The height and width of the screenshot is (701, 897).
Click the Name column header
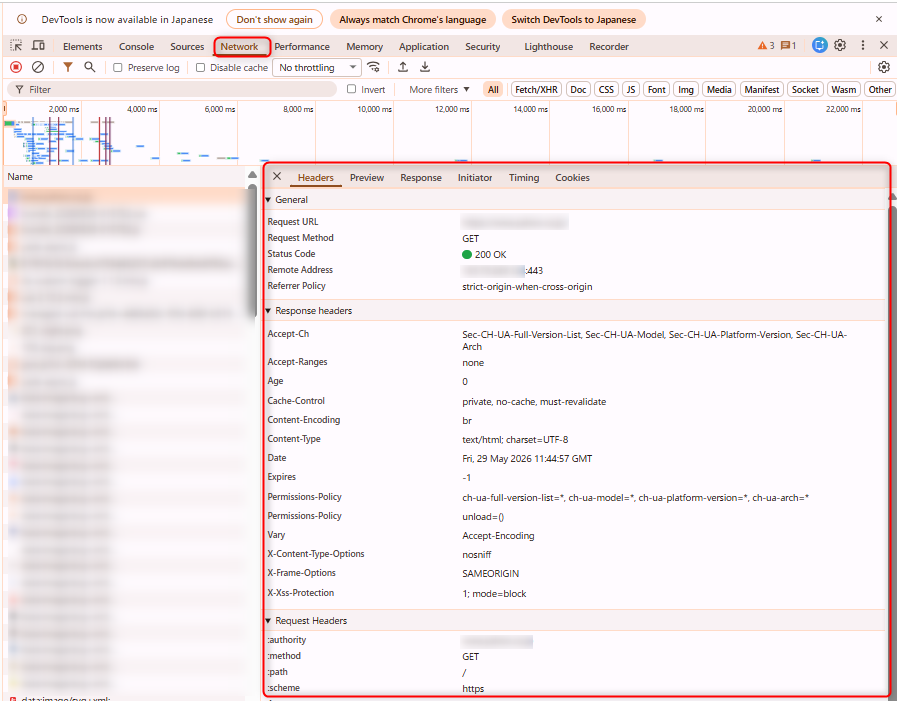click(x=125, y=177)
